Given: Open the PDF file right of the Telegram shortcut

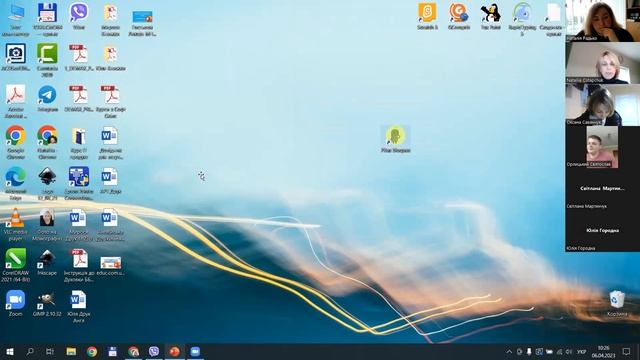Looking at the screenshot, I should tap(79, 98).
